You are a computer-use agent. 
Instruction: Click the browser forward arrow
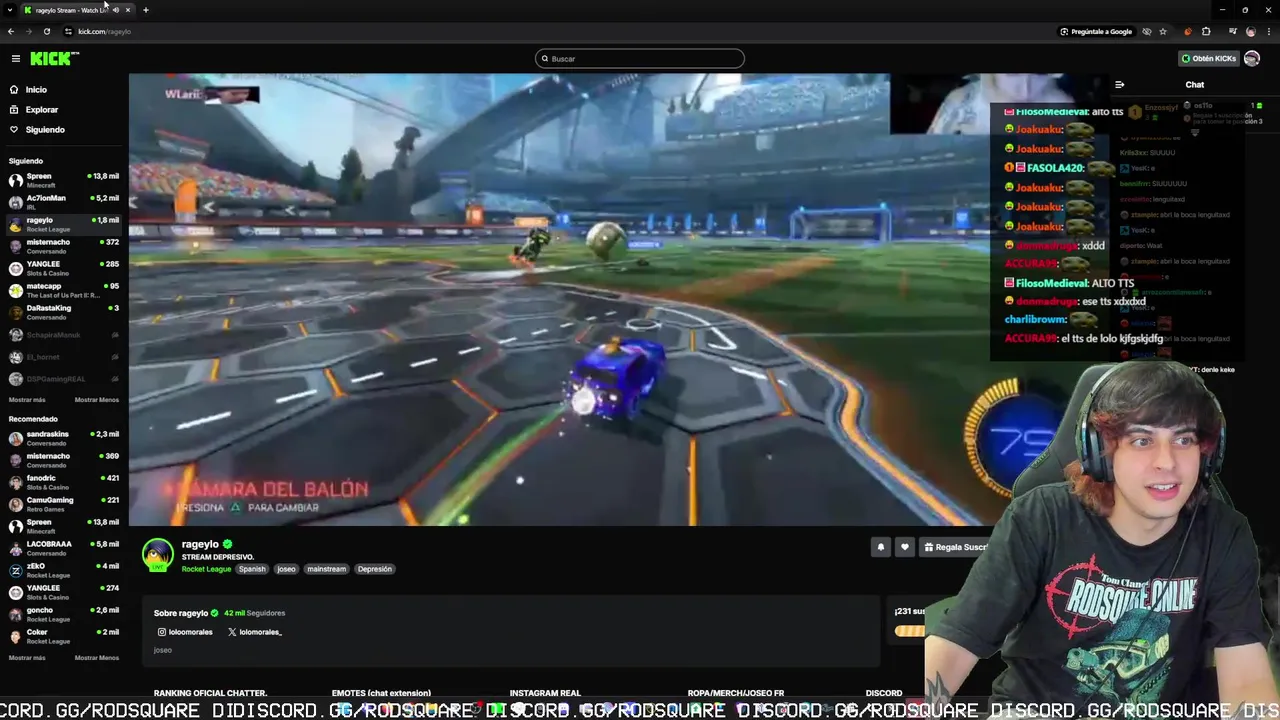coord(28,32)
